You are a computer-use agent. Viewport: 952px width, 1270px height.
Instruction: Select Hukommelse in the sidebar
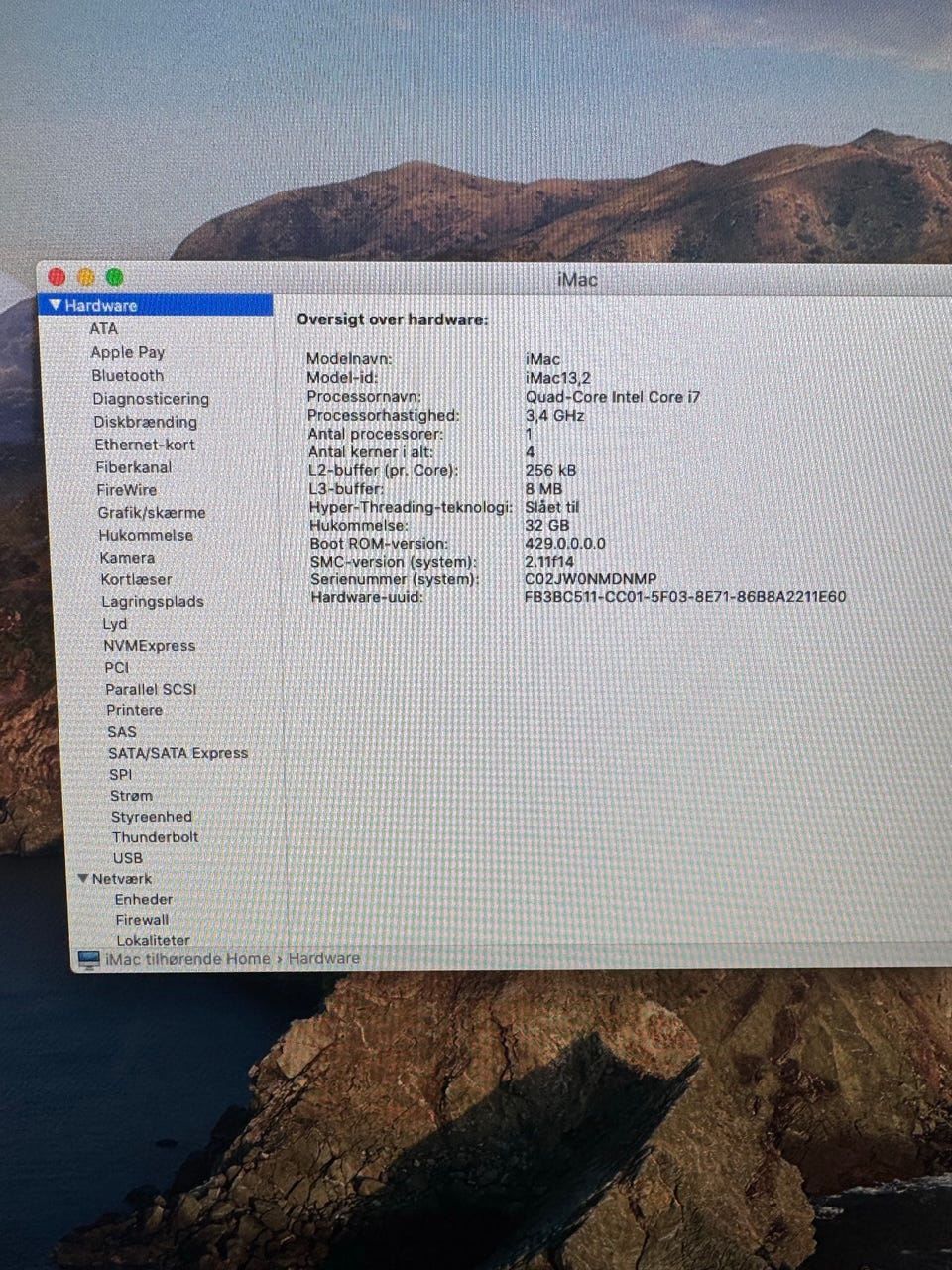click(146, 535)
